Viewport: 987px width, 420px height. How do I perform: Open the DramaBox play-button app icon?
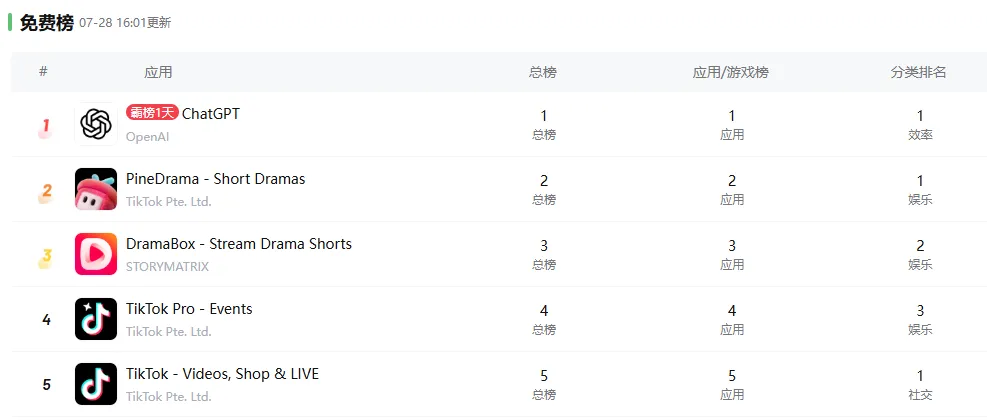[96, 254]
